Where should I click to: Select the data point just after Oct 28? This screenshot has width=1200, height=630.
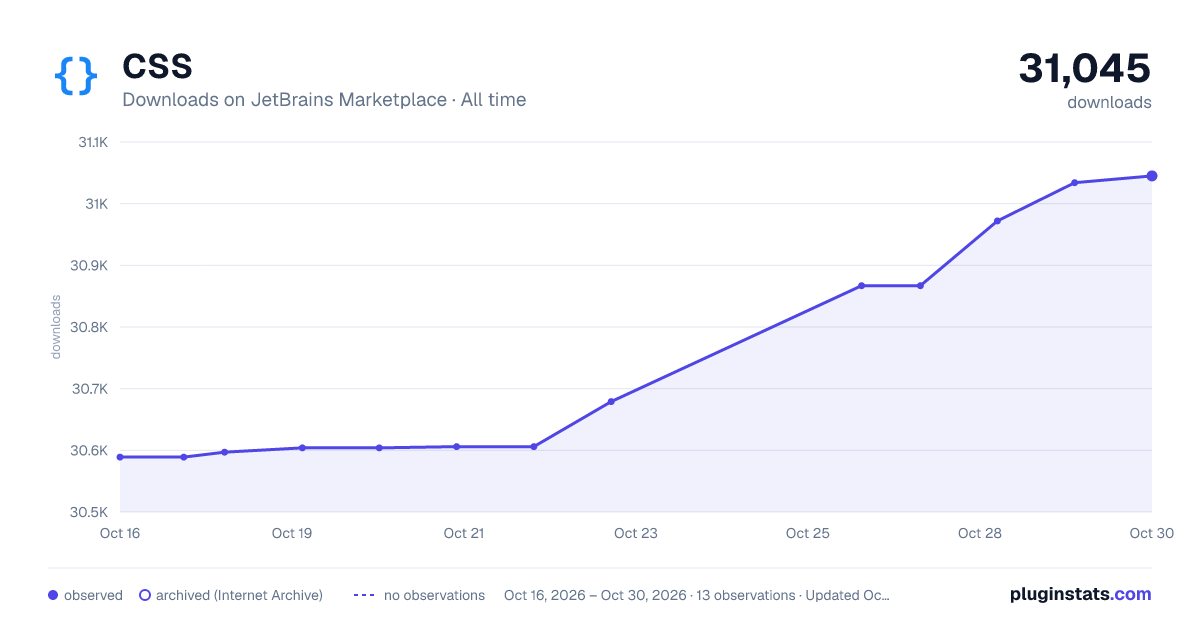coord(998,221)
